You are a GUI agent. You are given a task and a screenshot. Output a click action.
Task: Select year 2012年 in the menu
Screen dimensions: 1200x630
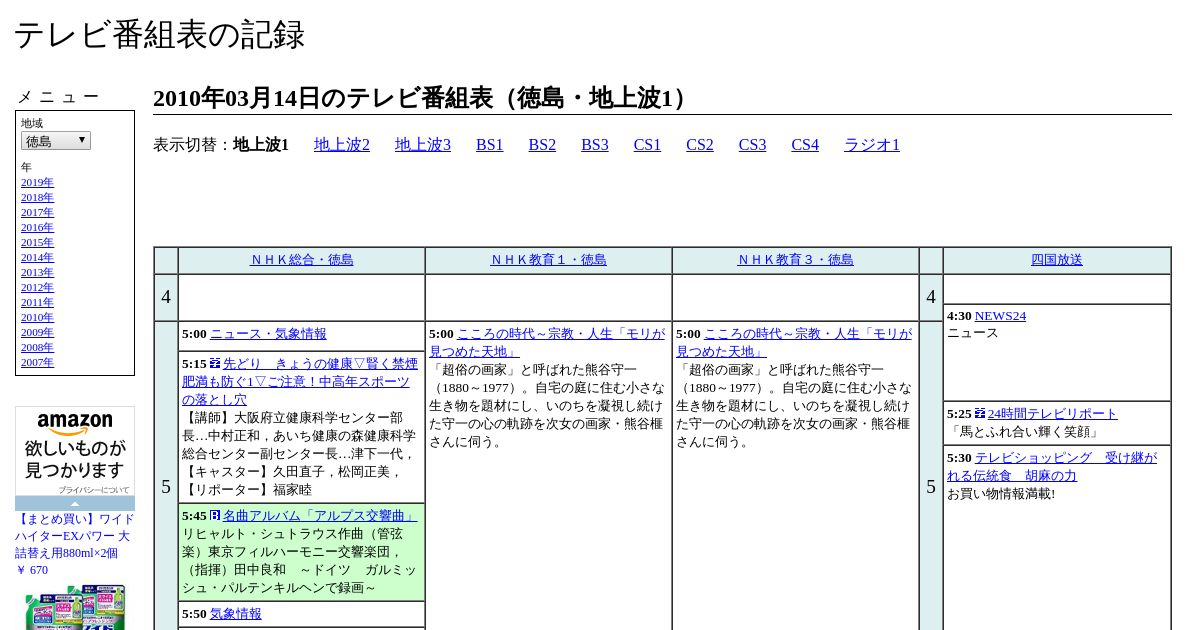(x=37, y=288)
